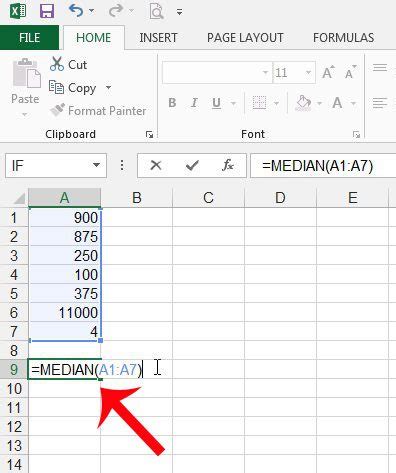Click the formula bar showing =MEDIAN(A1:A7)
This screenshot has width=396, height=473.
323,165
